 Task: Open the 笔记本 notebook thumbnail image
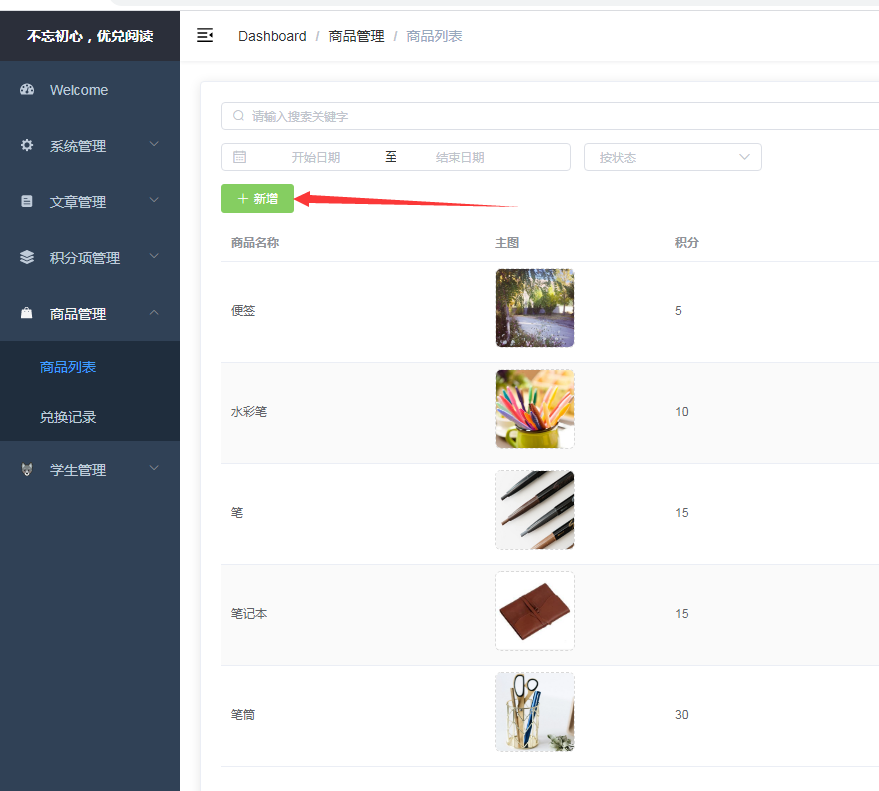[x=535, y=610]
